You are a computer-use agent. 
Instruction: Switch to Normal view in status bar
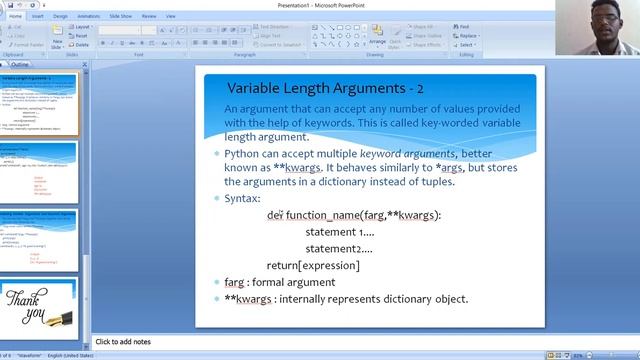pos(551,356)
